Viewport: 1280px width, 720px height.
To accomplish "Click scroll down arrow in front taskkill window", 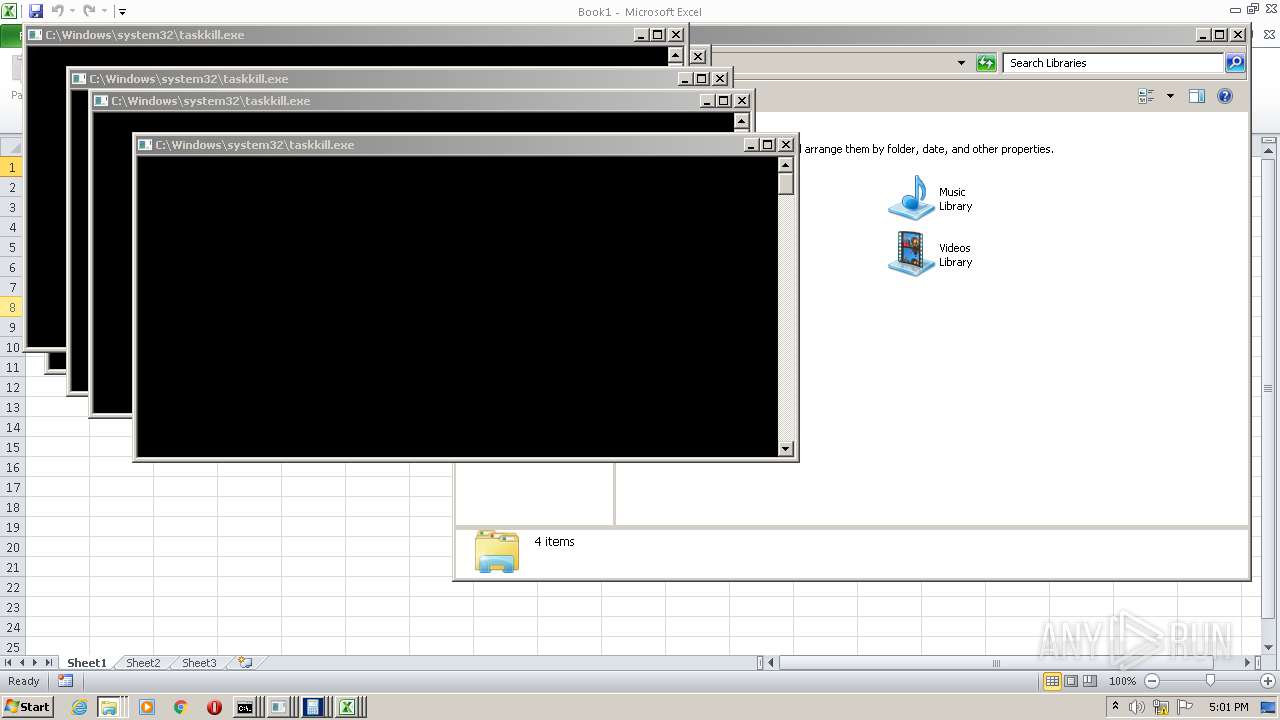I will click(785, 449).
